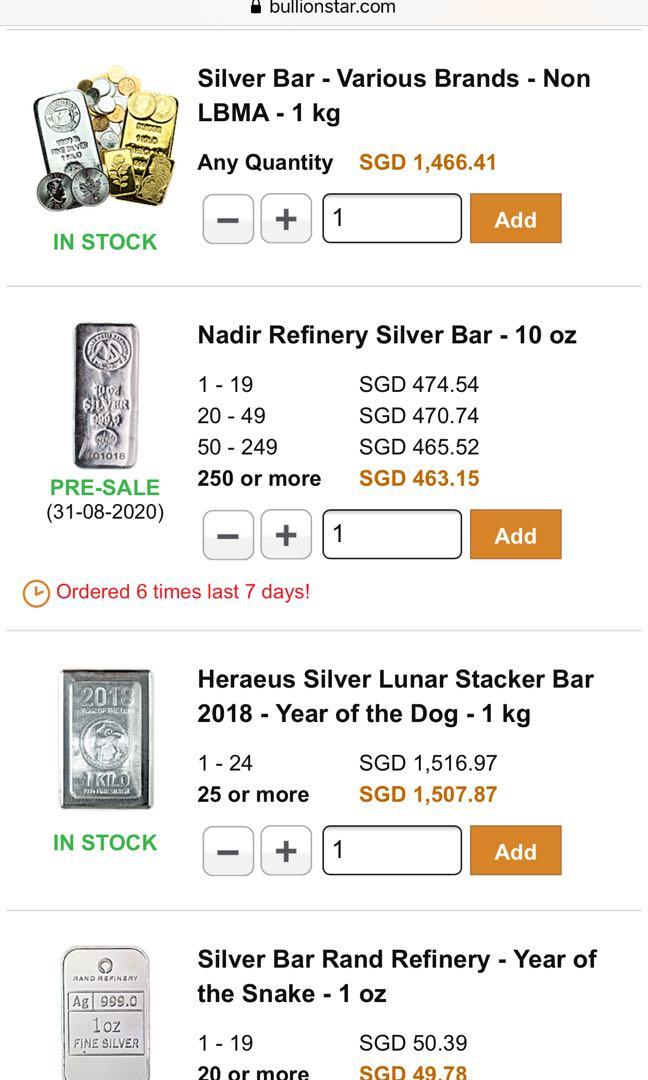Click the Silver Bar Various Brands product thumbnail
The image size is (648, 1080).
tap(105, 140)
